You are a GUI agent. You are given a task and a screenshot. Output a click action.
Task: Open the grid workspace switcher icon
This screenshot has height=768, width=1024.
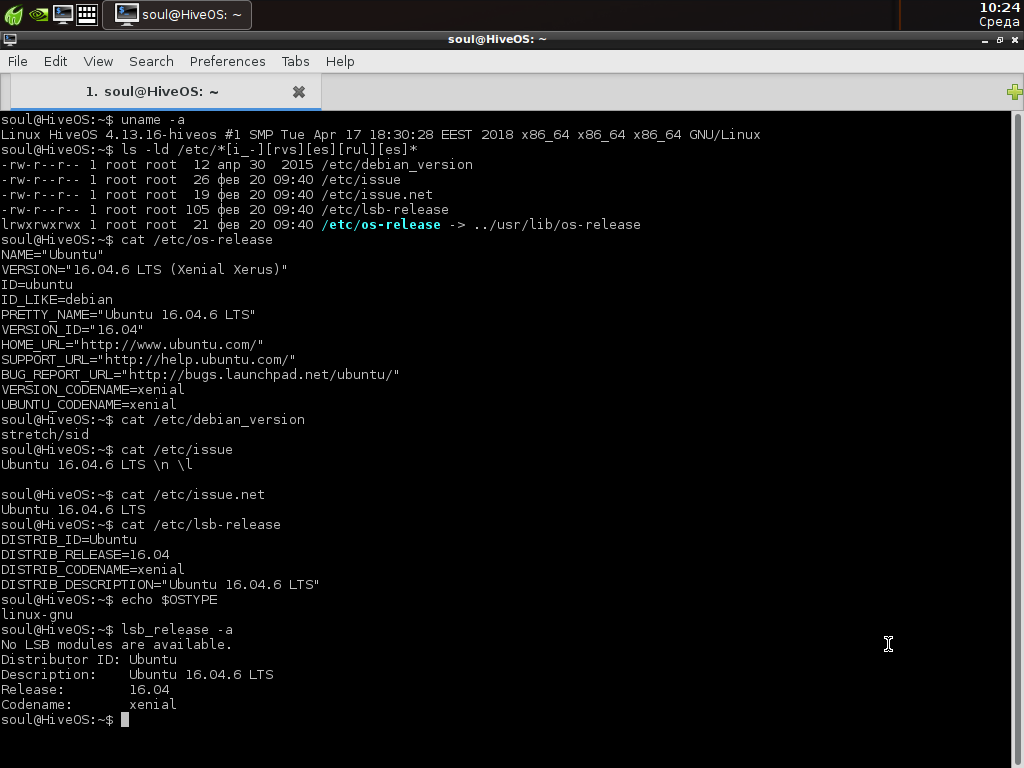point(87,14)
